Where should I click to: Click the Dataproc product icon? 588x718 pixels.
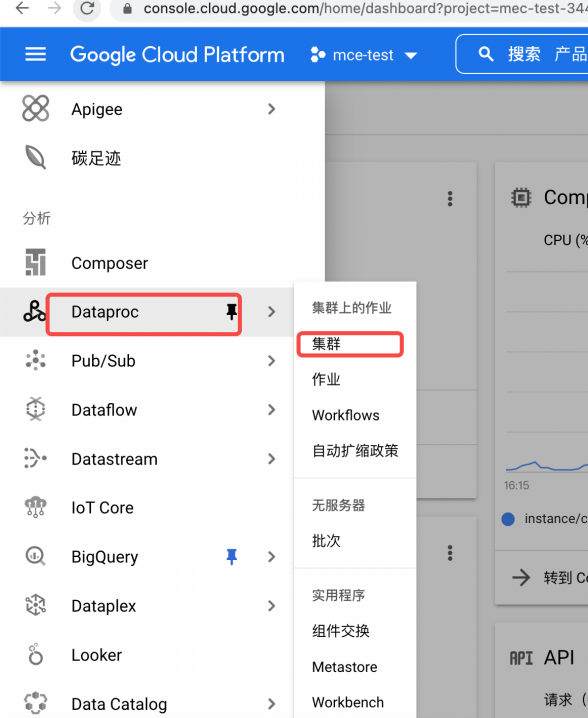click(34, 311)
